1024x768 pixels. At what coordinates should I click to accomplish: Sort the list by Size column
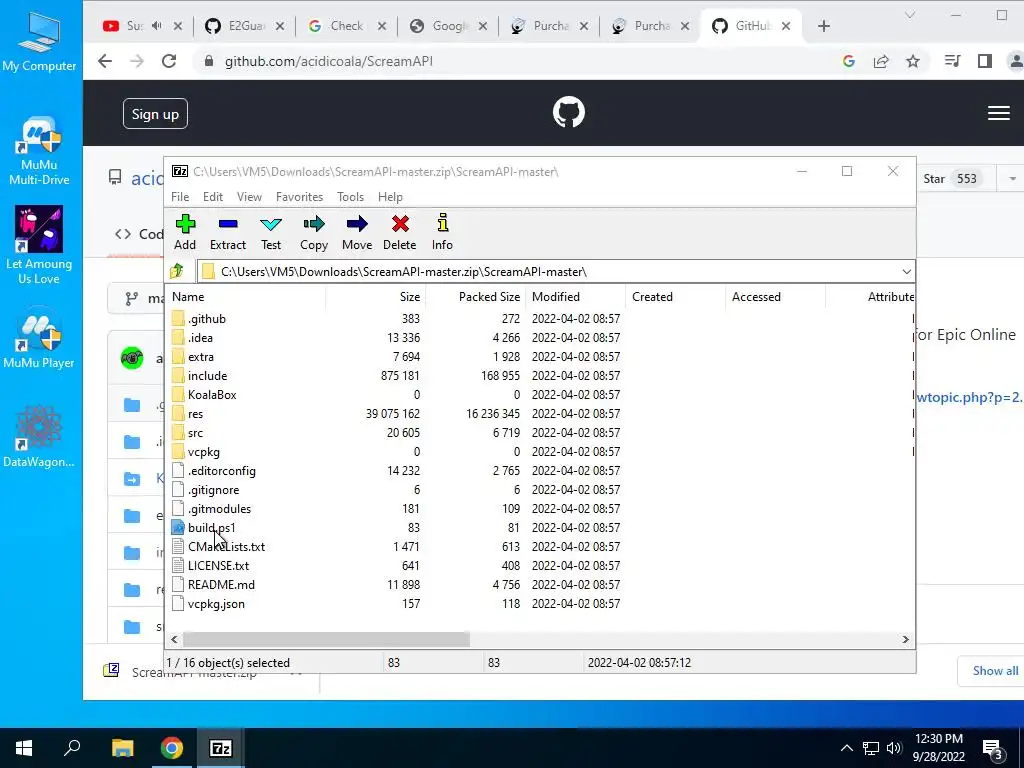[376, 296]
